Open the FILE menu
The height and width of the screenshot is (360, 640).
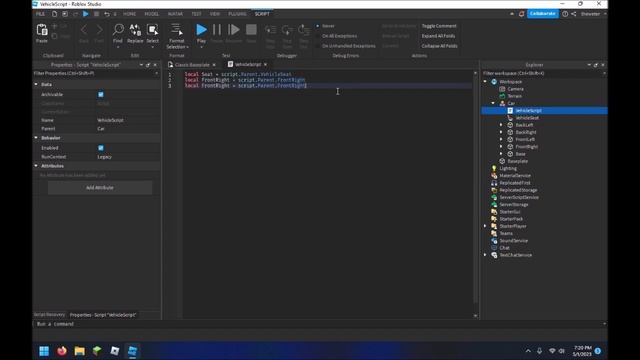[40, 14]
